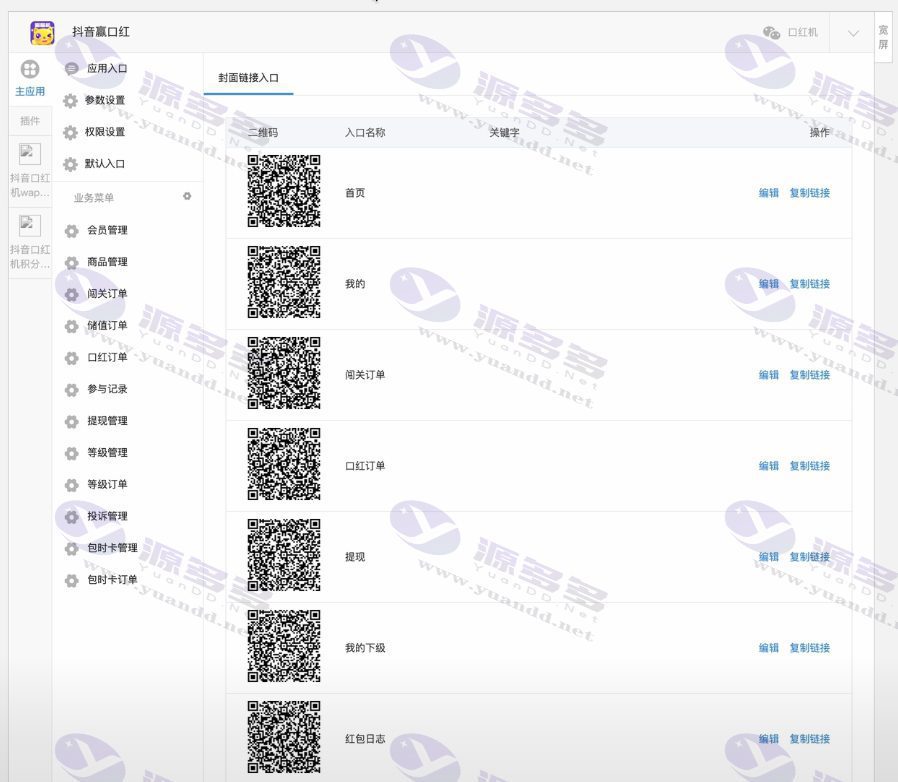Click the WeChat icon beside 口红机
The width and height of the screenshot is (898, 782).
[x=771, y=33]
